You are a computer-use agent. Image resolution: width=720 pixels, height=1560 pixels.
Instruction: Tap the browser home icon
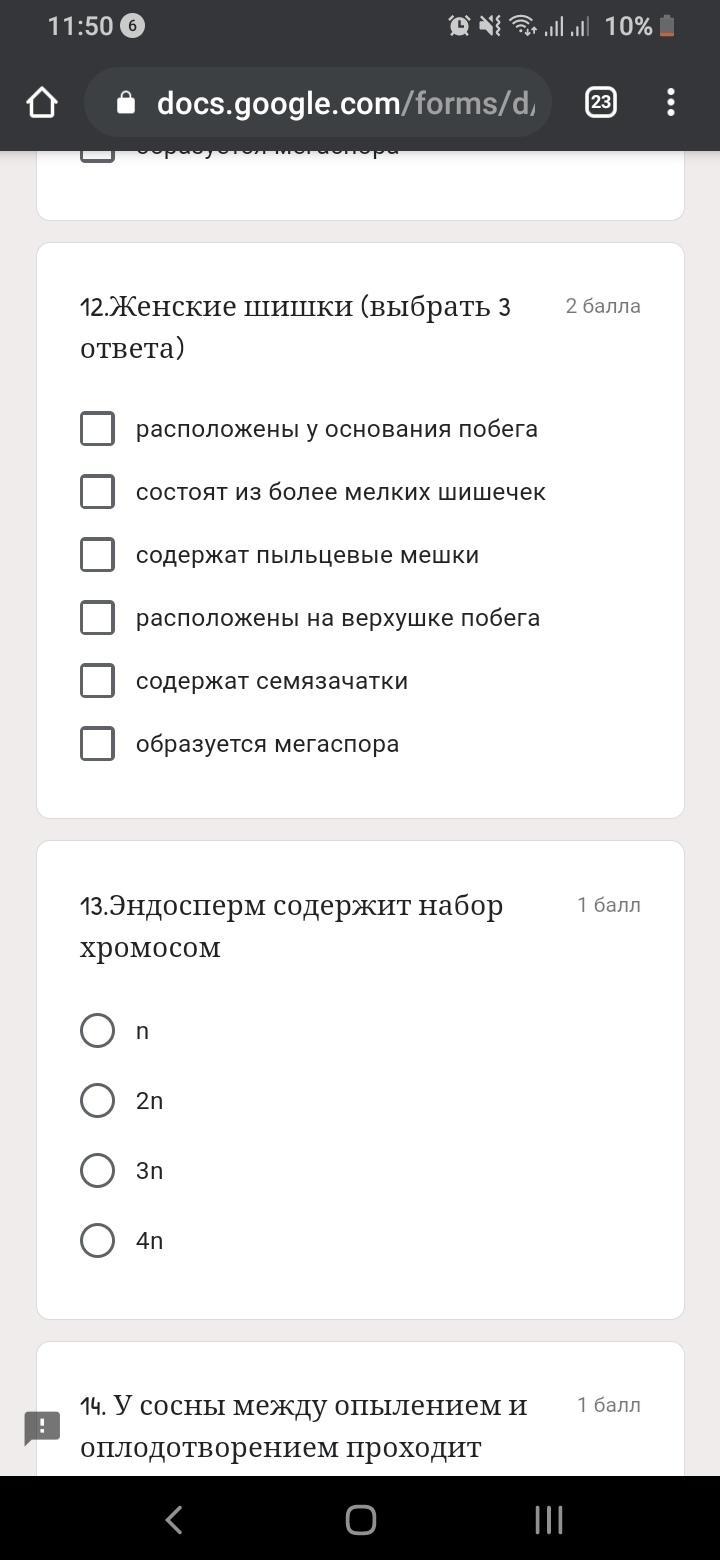tap(42, 102)
